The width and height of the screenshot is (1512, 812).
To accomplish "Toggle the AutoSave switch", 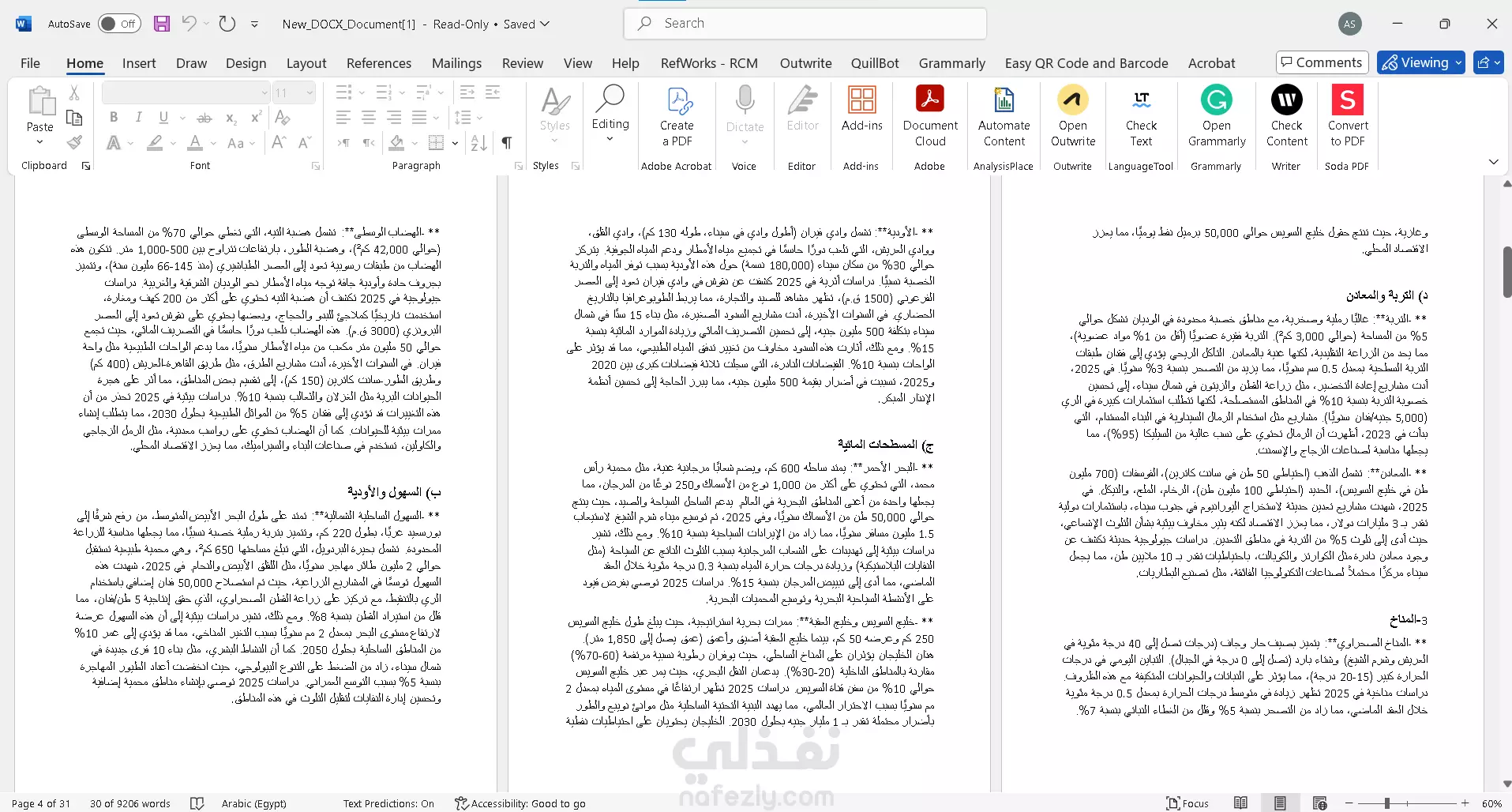I will [119, 24].
